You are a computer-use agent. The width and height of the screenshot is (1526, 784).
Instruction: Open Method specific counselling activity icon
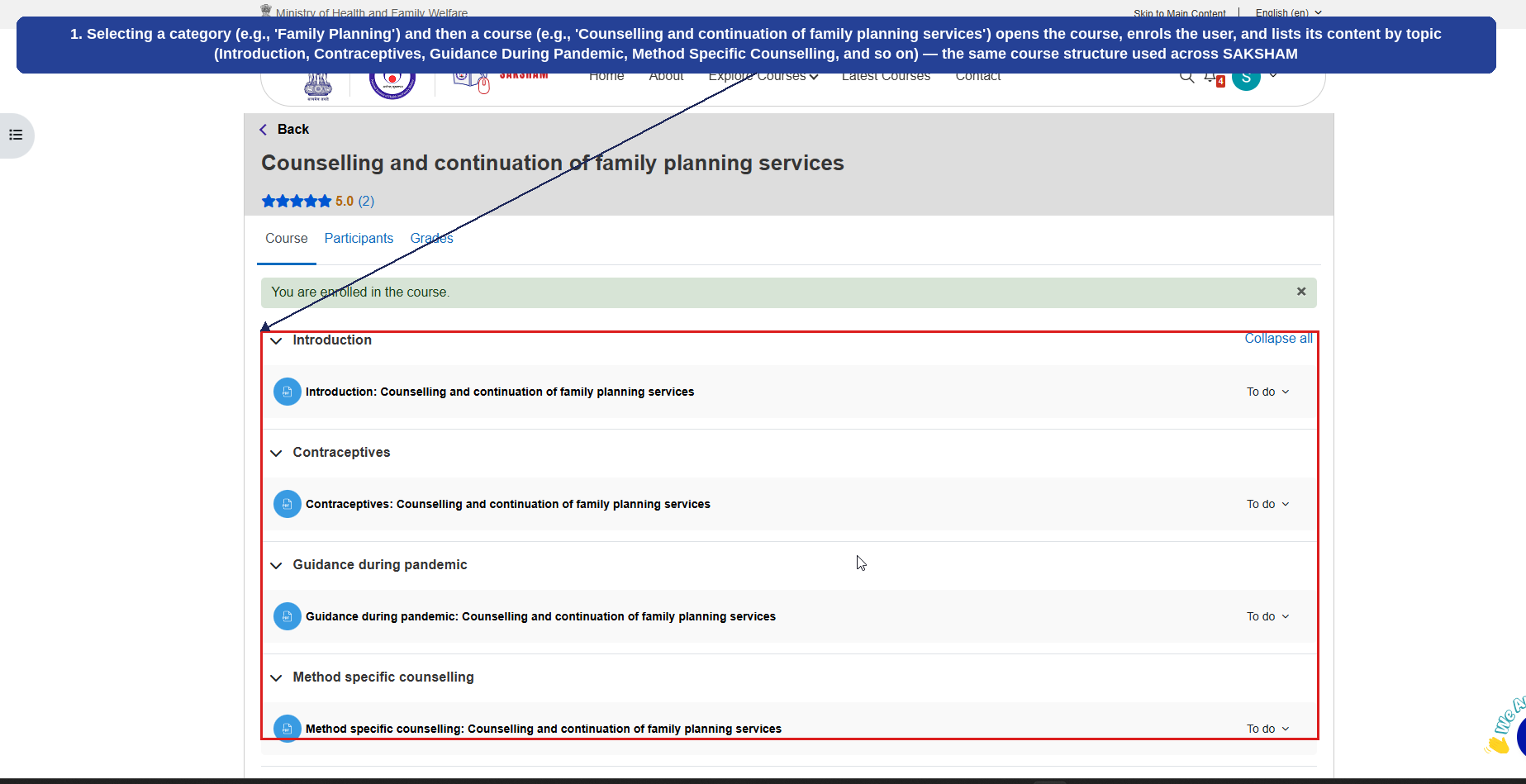[x=287, y=728]
